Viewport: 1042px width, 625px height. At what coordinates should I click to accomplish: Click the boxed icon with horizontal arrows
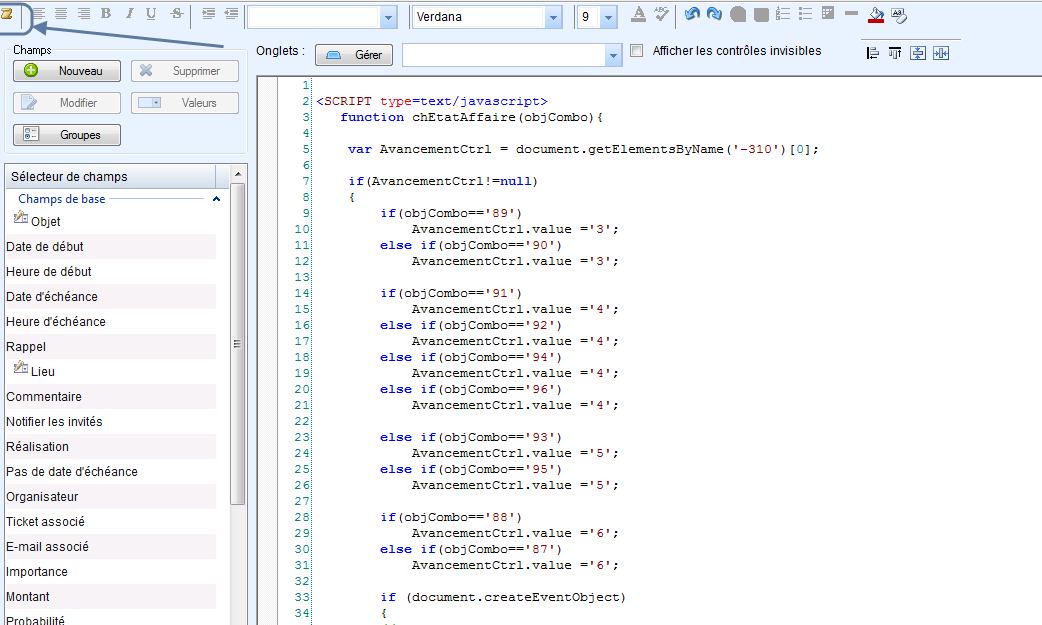click(x=941, y=53)
